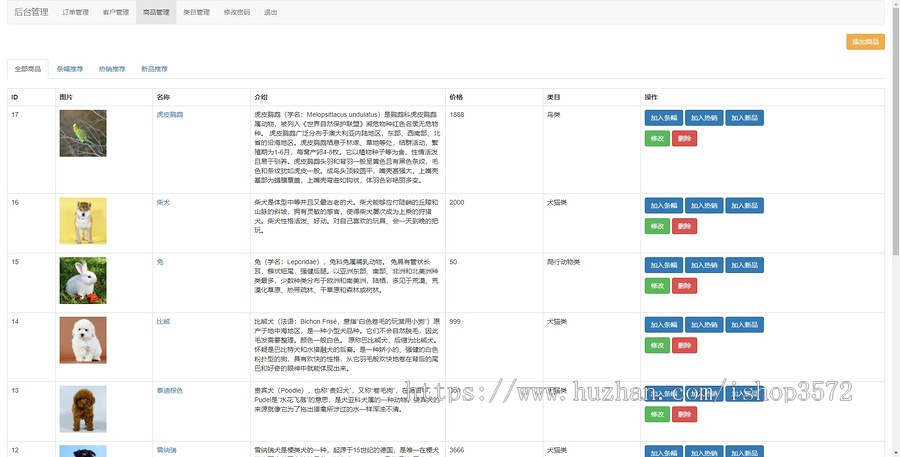Switch to the 条幅推荐 tab

(x=69, y=69)
